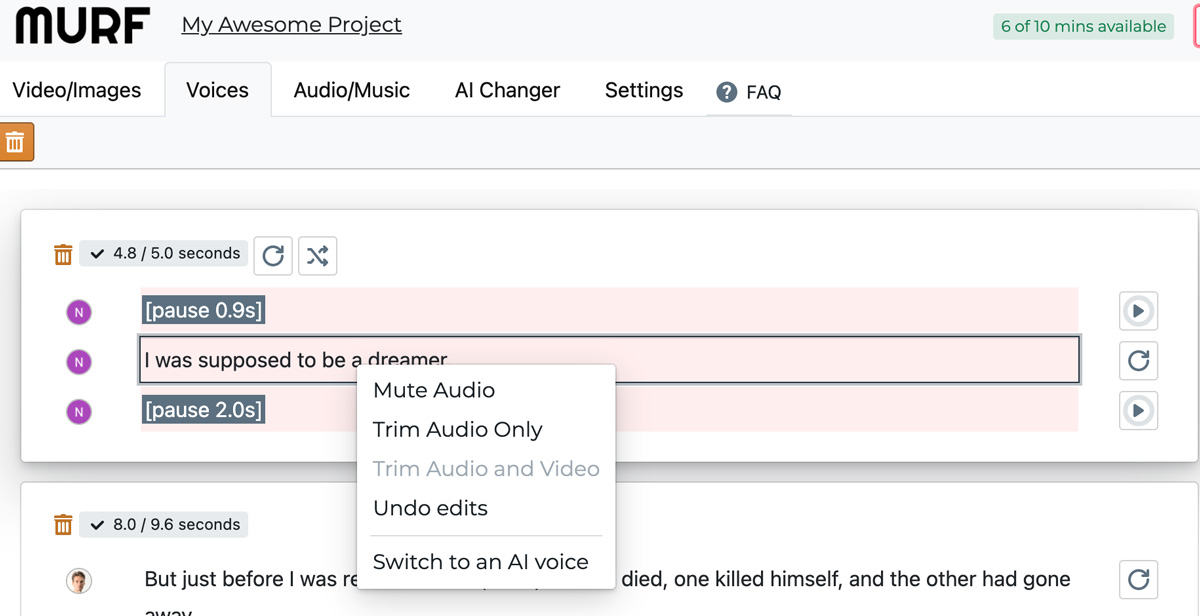
Task: Regenerate the 'I was supposed to be a dreamer' line
Action: 1138,360
